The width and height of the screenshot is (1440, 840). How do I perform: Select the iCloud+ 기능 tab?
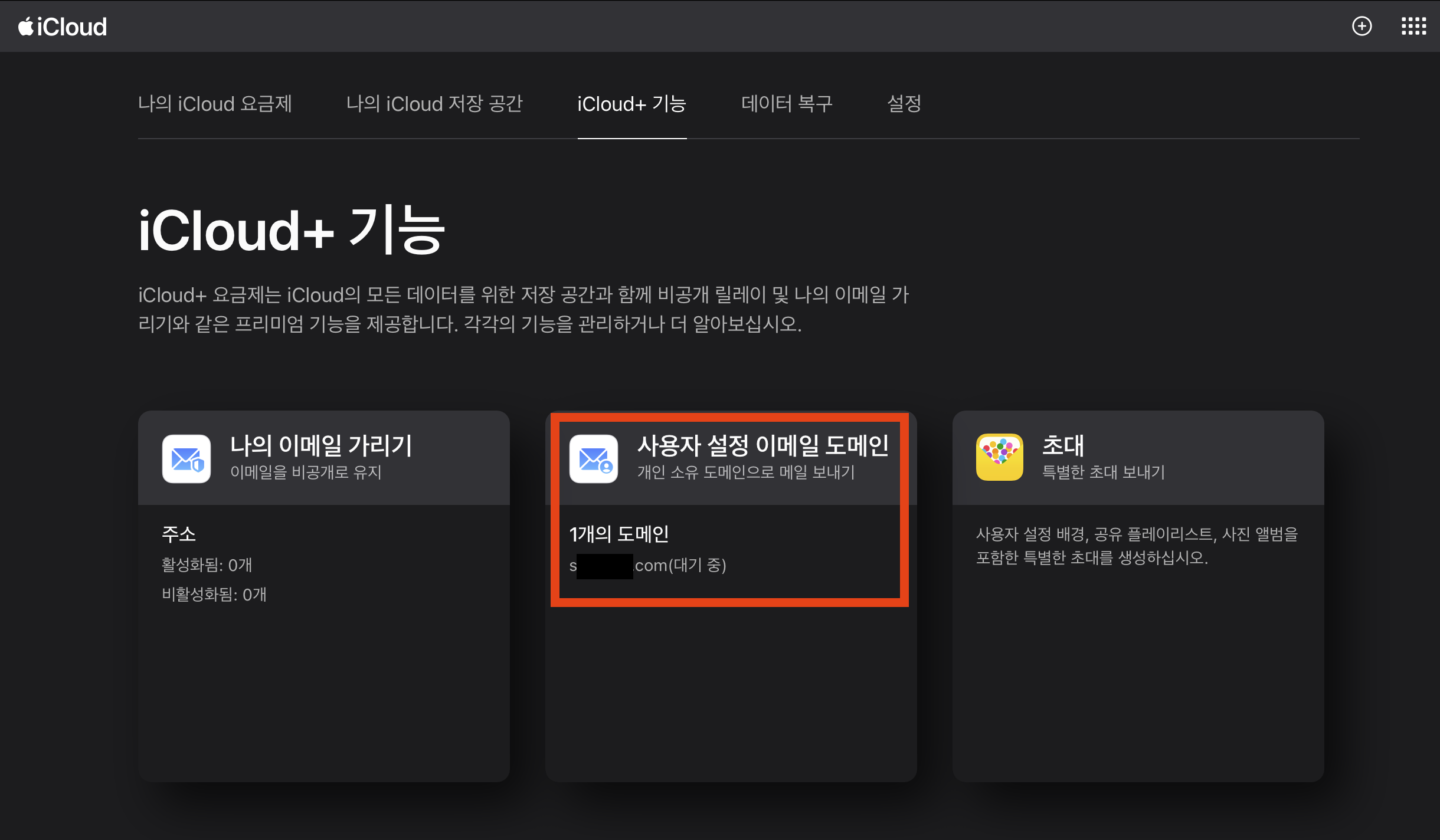(x=631, y=104)
